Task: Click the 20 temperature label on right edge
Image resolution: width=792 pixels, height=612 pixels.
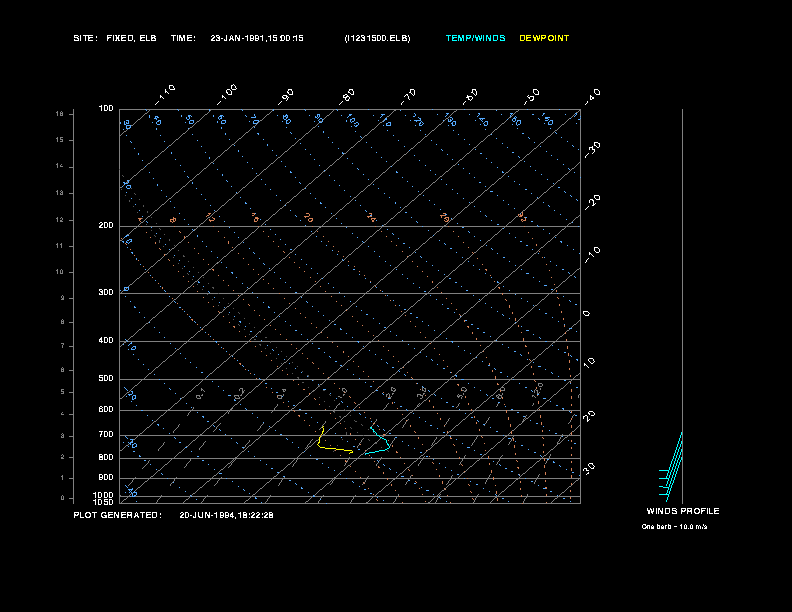Action: click(x=589, y=415)
